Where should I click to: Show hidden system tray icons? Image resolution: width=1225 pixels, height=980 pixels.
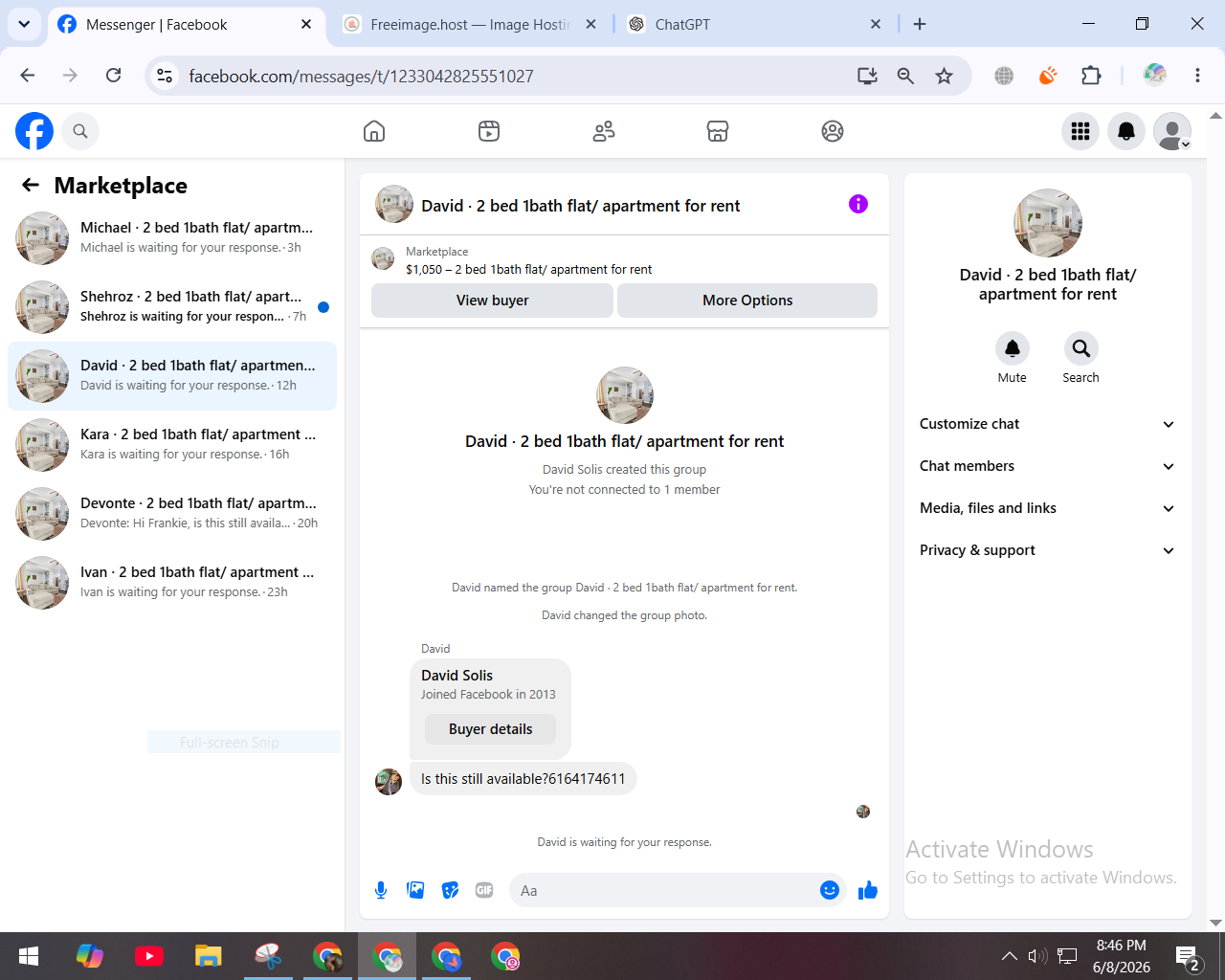(1010, 956)
